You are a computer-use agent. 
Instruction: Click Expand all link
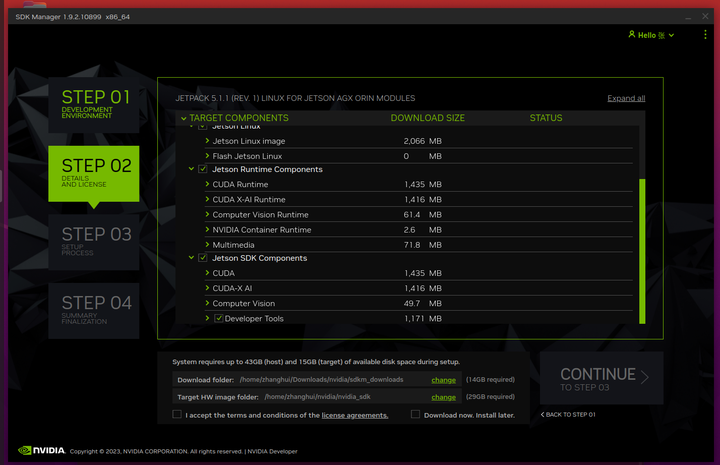pyautogui.click(x=626, y=98)
